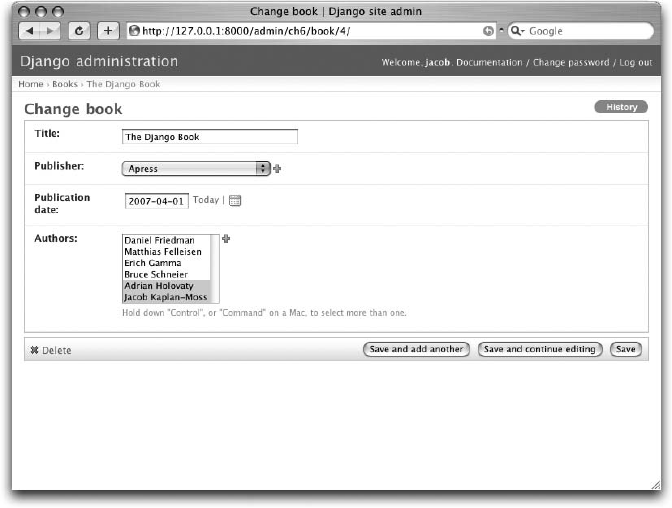
Task: Select Adrian Holovaty in Authors list
Action: point(166,286)
